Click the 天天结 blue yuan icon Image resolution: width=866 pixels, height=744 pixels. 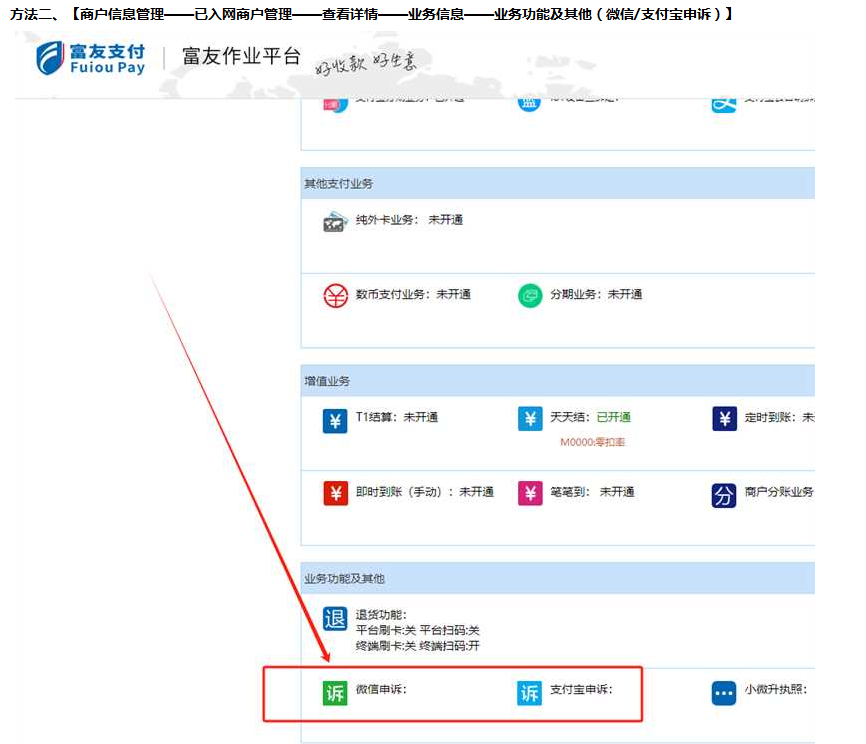point(529,420)
